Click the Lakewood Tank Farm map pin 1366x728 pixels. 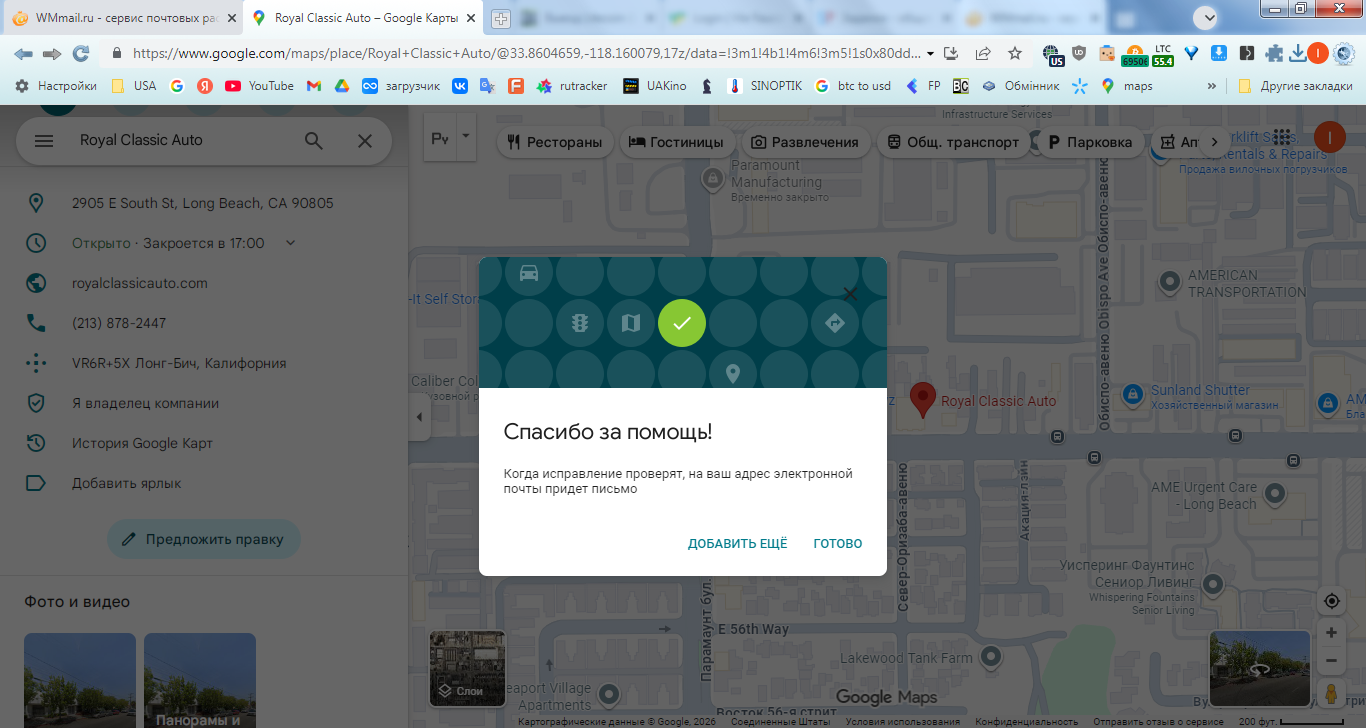[991, 657]
